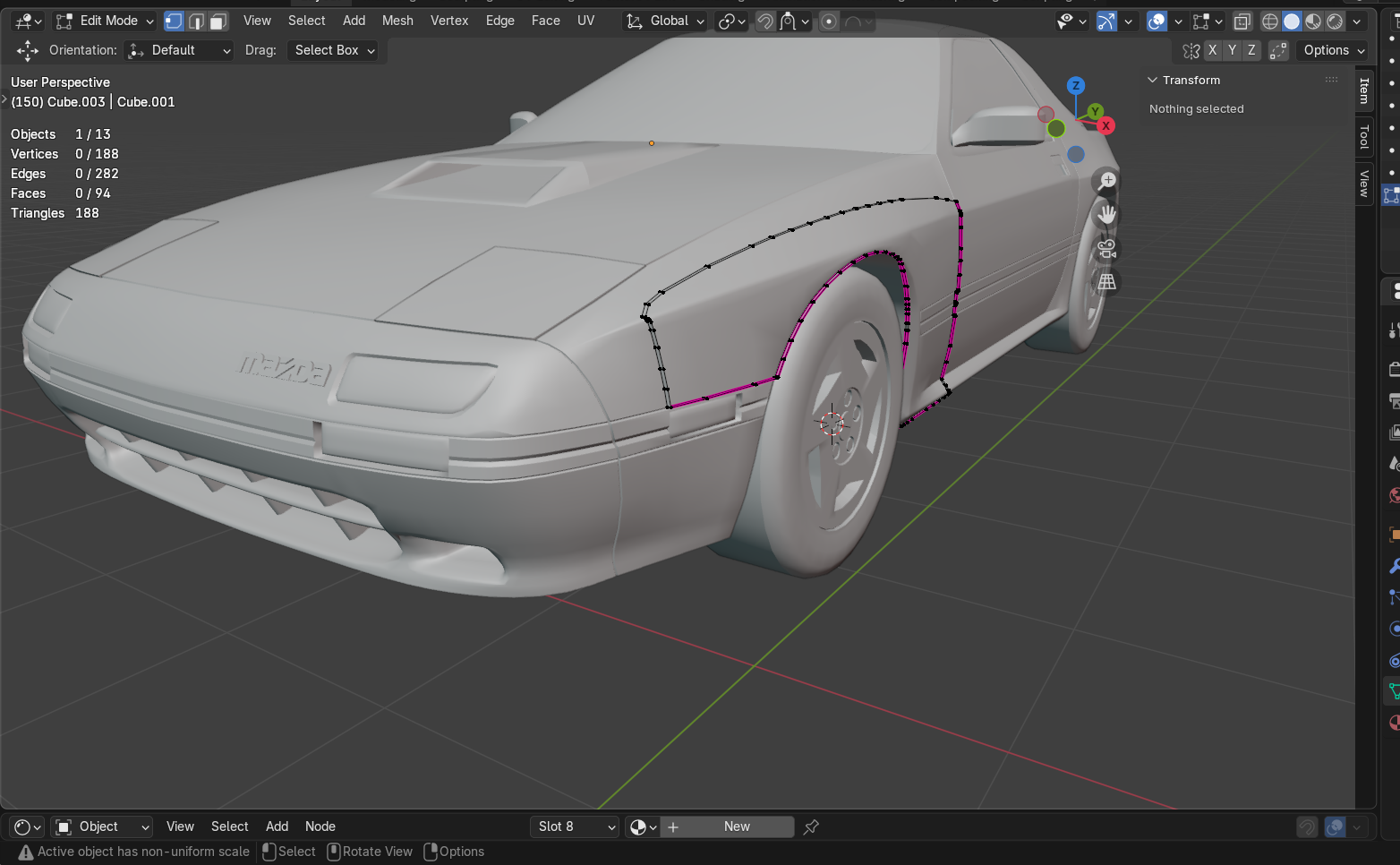Switch to material preview shading
Screen dimensions: 1400x865
[1313, 21]
